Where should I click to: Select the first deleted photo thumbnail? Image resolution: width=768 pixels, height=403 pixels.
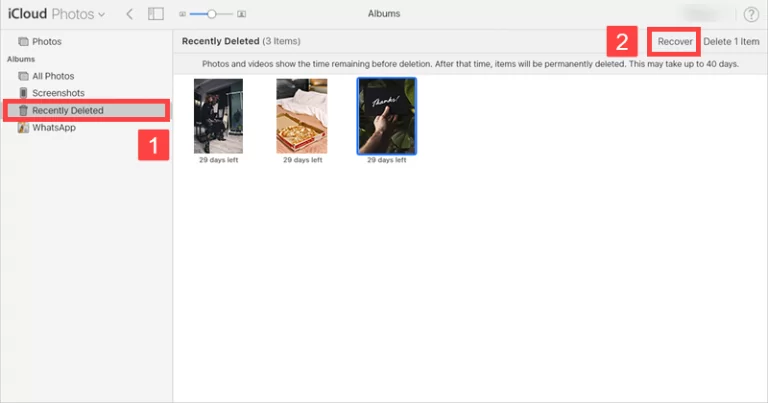(218, 116)
